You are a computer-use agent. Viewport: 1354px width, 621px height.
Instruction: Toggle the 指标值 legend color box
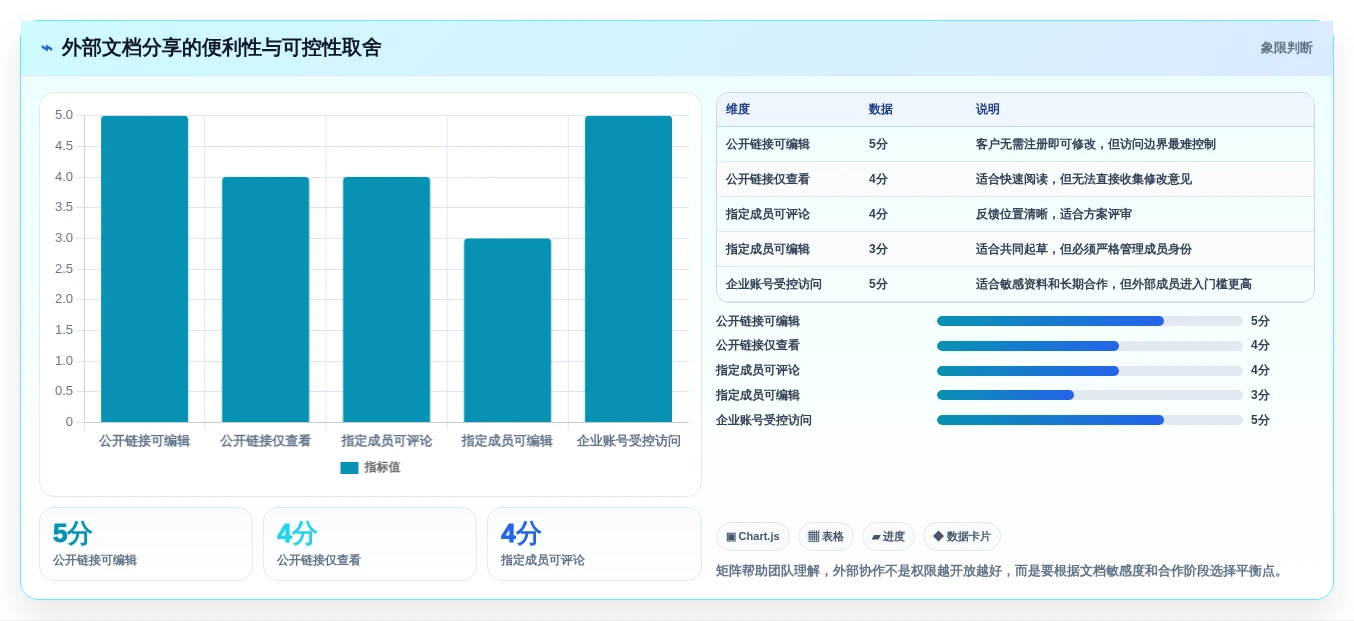(x=349, y=468)
